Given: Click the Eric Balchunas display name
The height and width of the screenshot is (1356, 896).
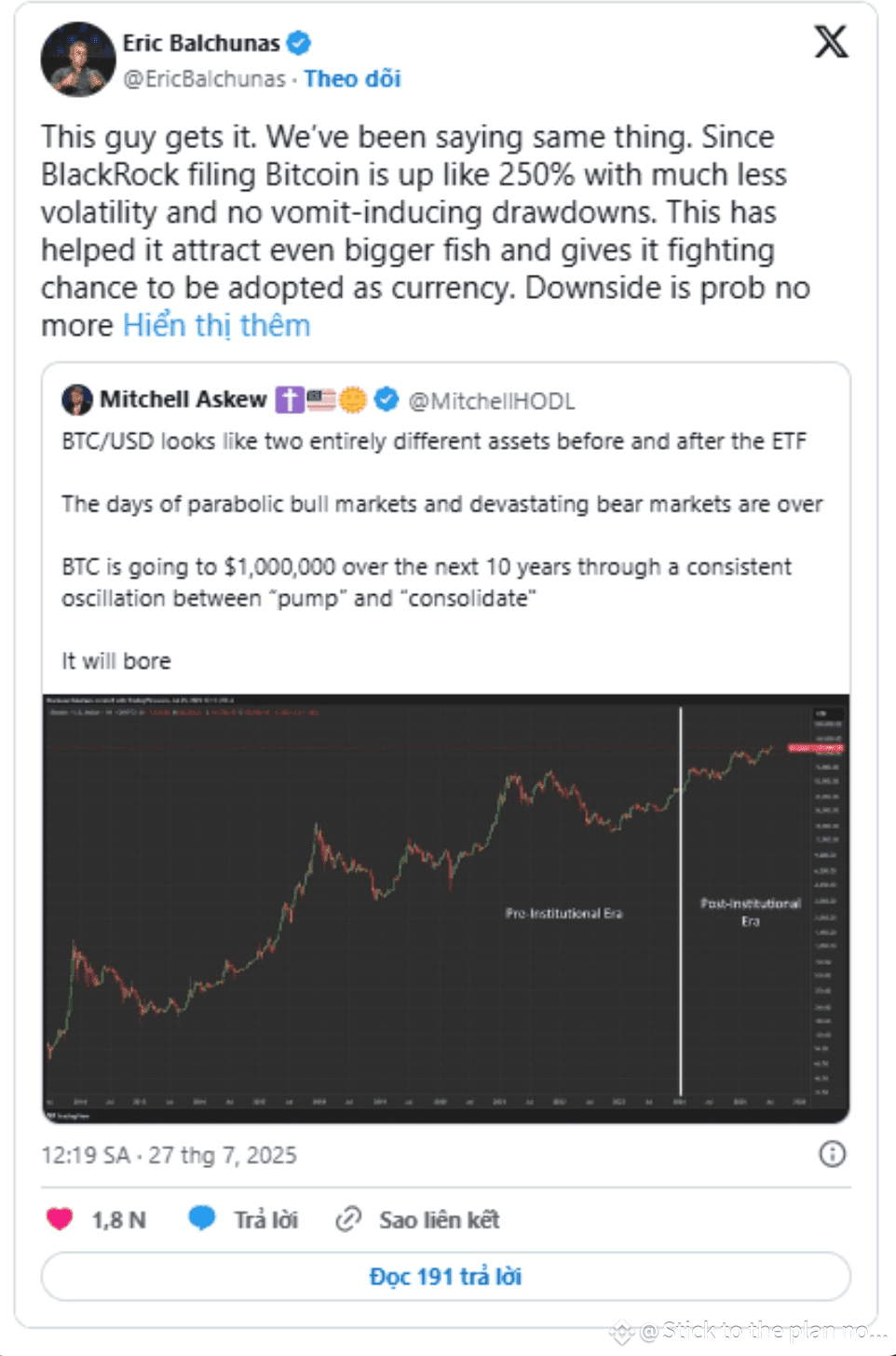Looking at the screenshot, I should click(x=201, y=43).
